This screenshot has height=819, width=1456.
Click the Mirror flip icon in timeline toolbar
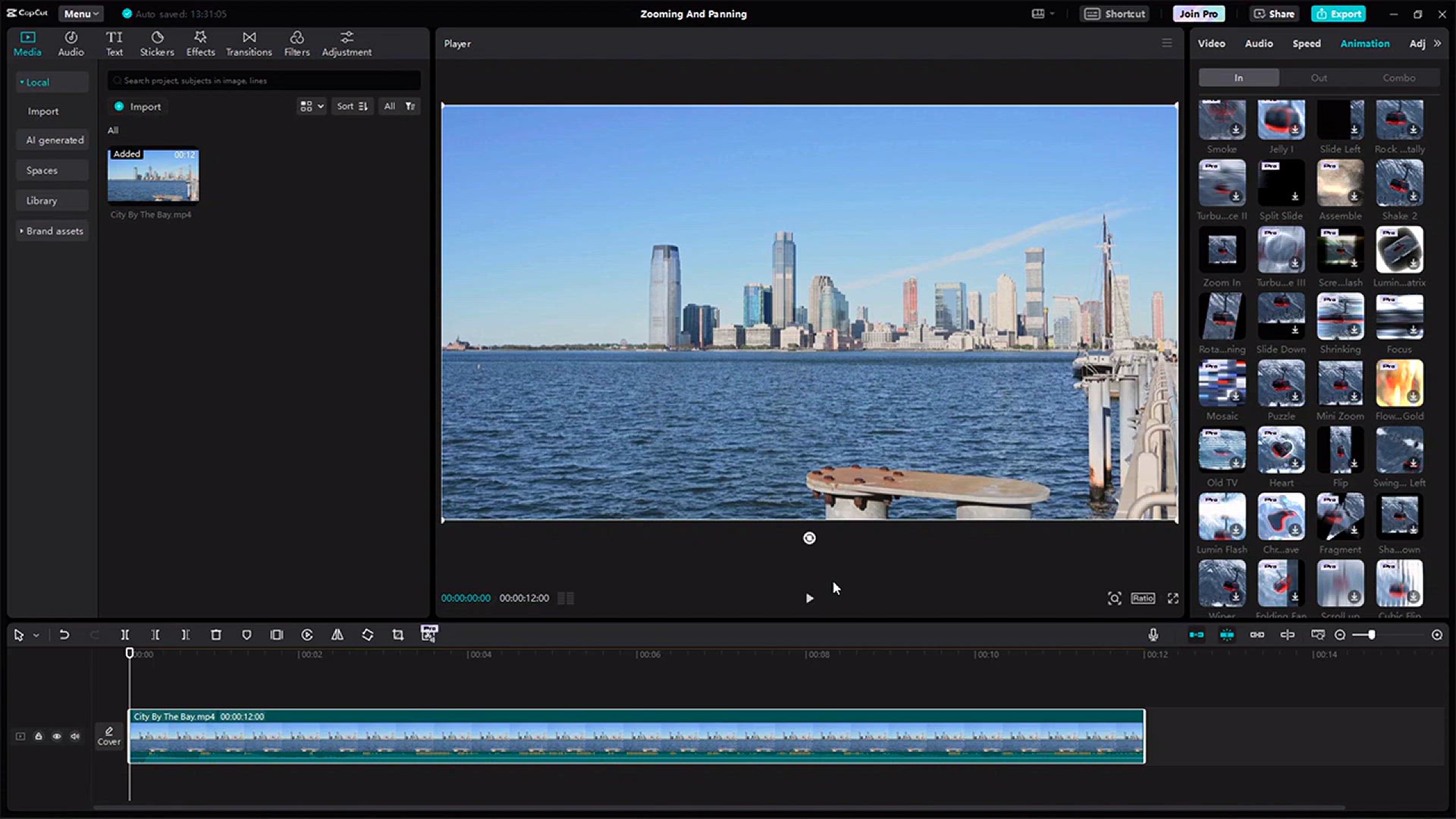337,635
